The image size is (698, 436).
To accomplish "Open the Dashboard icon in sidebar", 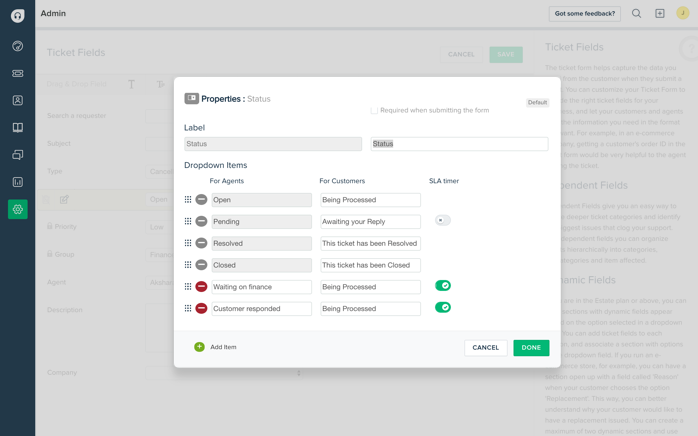I will pyautogui.click(x=17, y=46).
